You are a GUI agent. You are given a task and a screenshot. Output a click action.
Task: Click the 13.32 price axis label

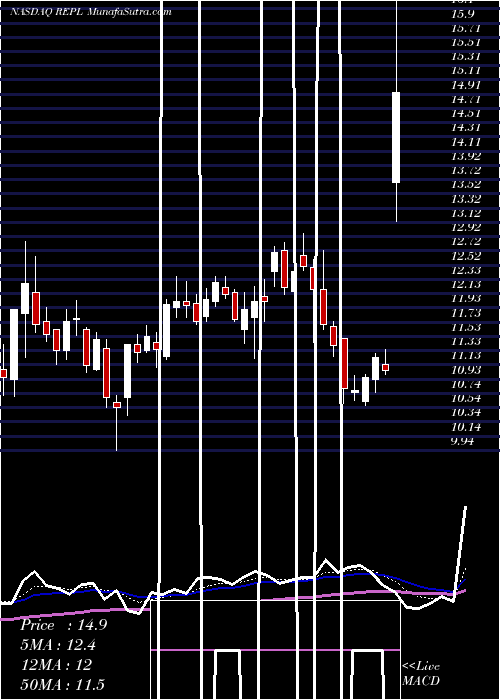466,199
